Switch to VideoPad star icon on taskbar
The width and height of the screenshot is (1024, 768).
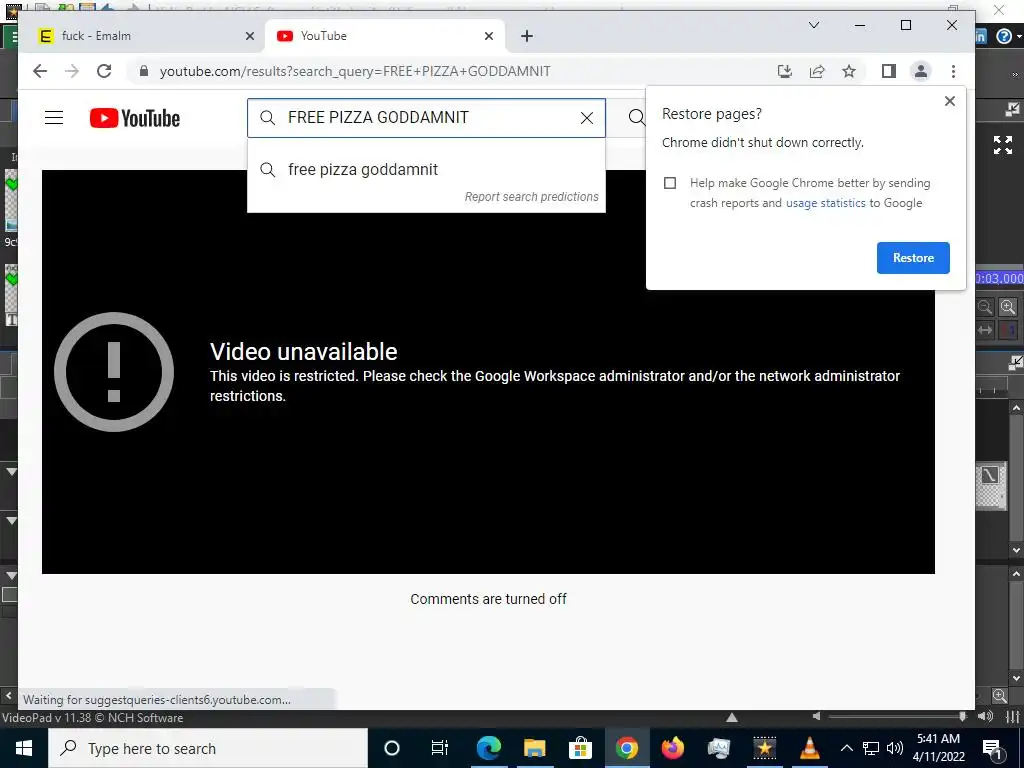pyautogui.click(x=764, y=748)
